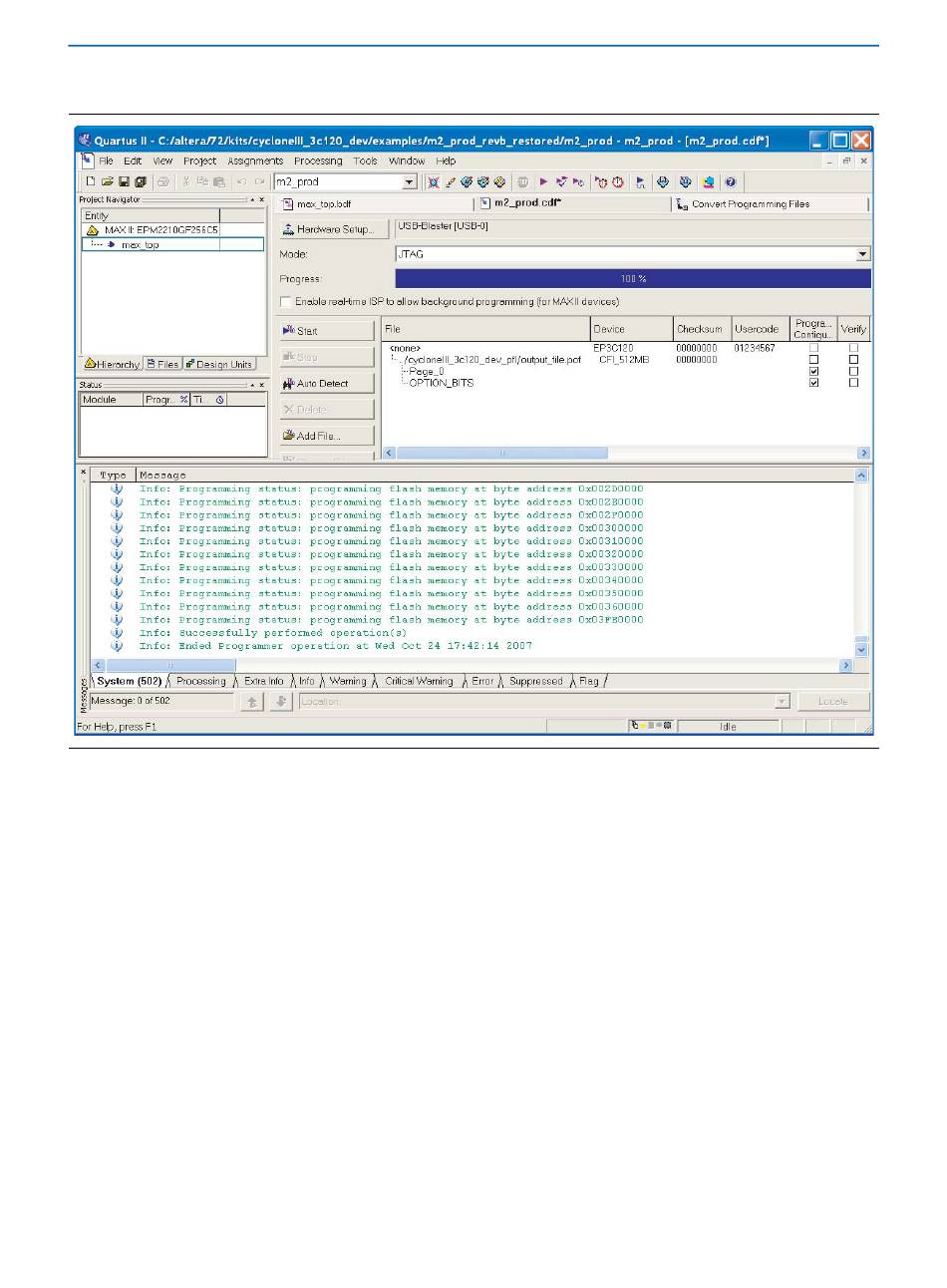Click the Locate button

click(833, 702)
